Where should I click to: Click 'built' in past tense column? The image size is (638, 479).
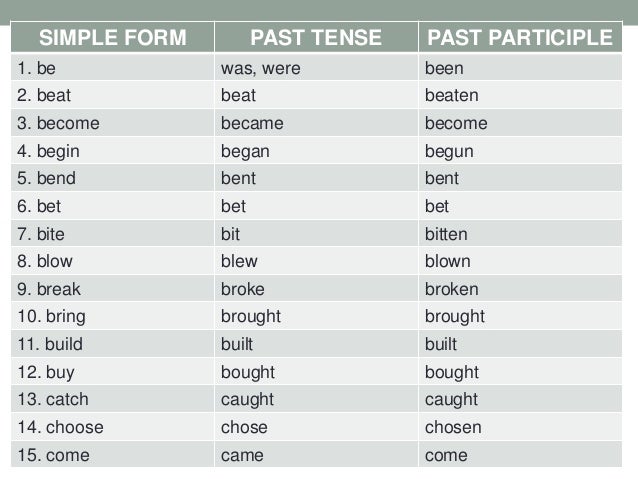click(237, 344)
